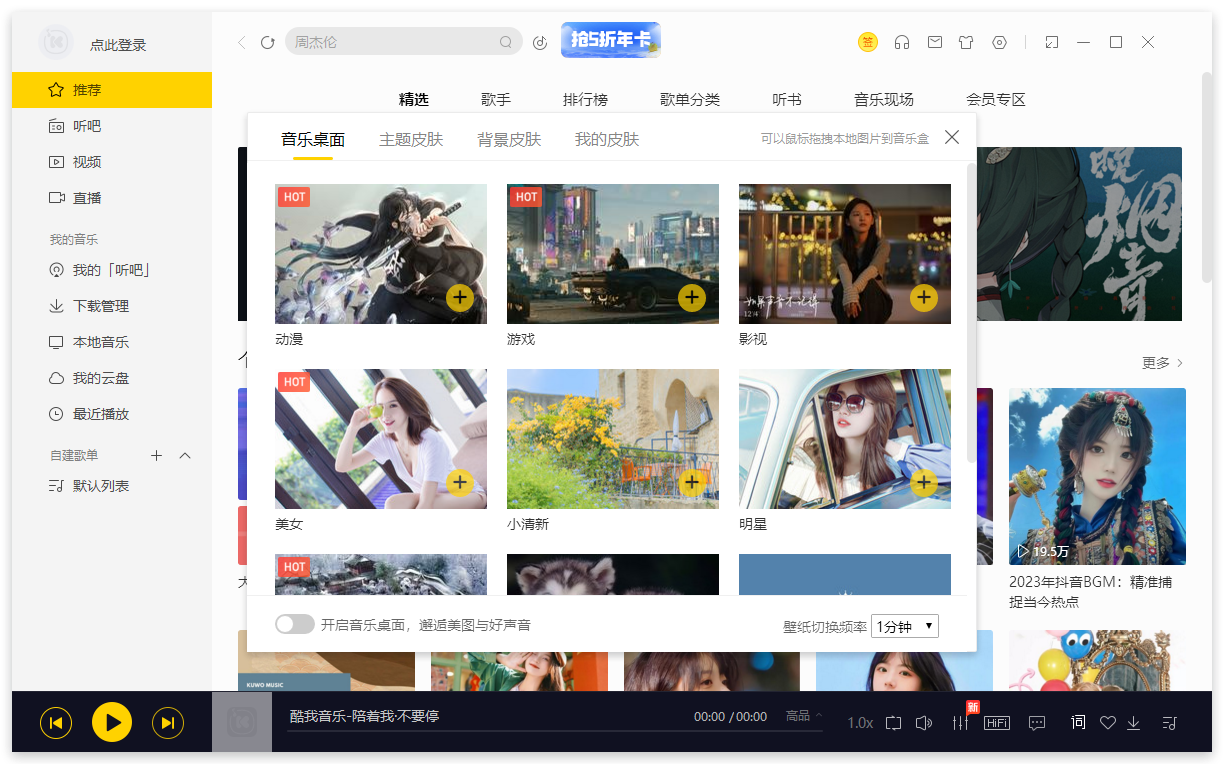Change the loop playback mode
This screenshot has width=1224, height=764.
click(893, 722)
